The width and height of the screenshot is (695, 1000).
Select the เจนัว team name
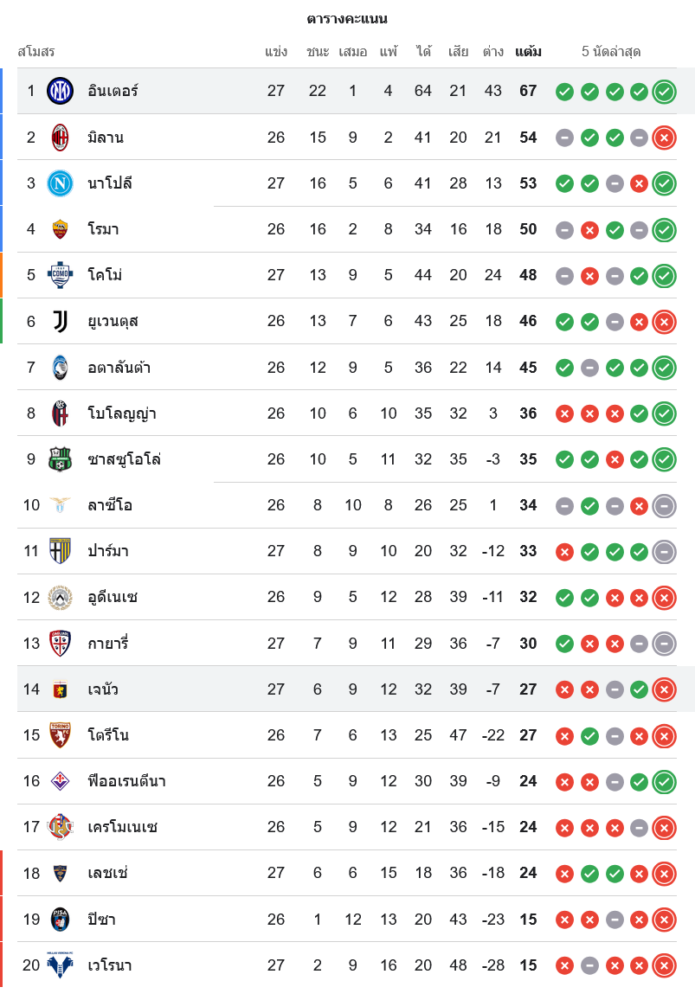[104, 689]
